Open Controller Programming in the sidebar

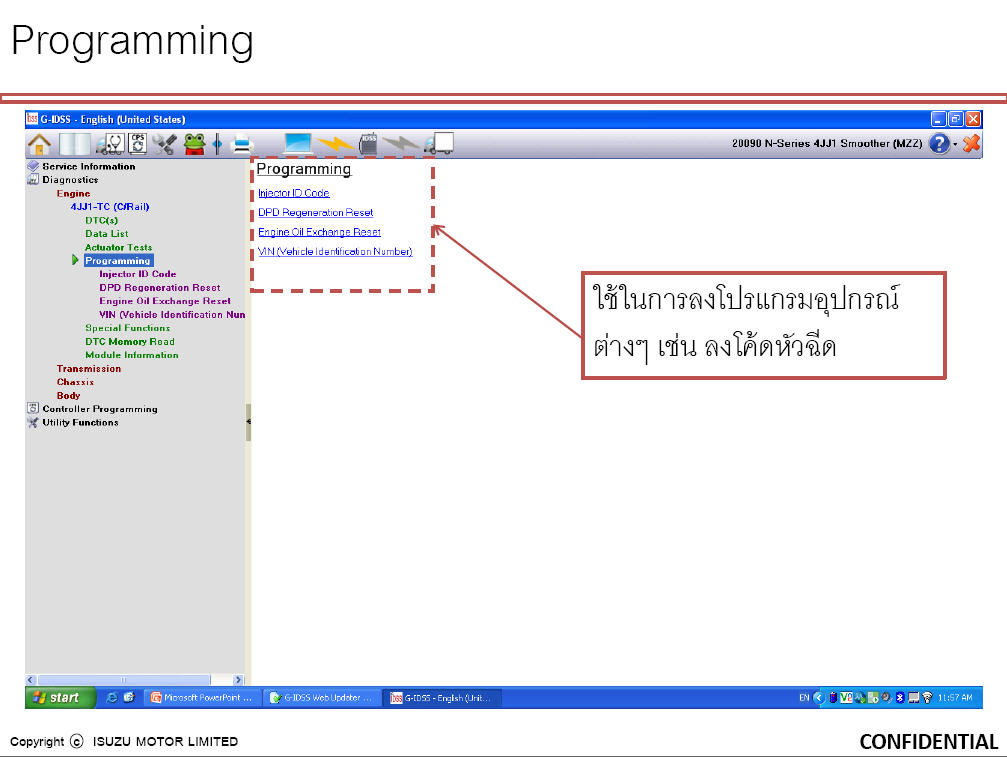point(100,409)
